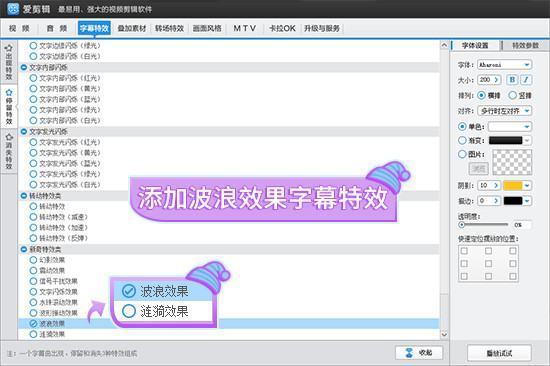Open 卡拉OK tab
The width and height of the screenshot is (550, 366).
click(282, 28)
